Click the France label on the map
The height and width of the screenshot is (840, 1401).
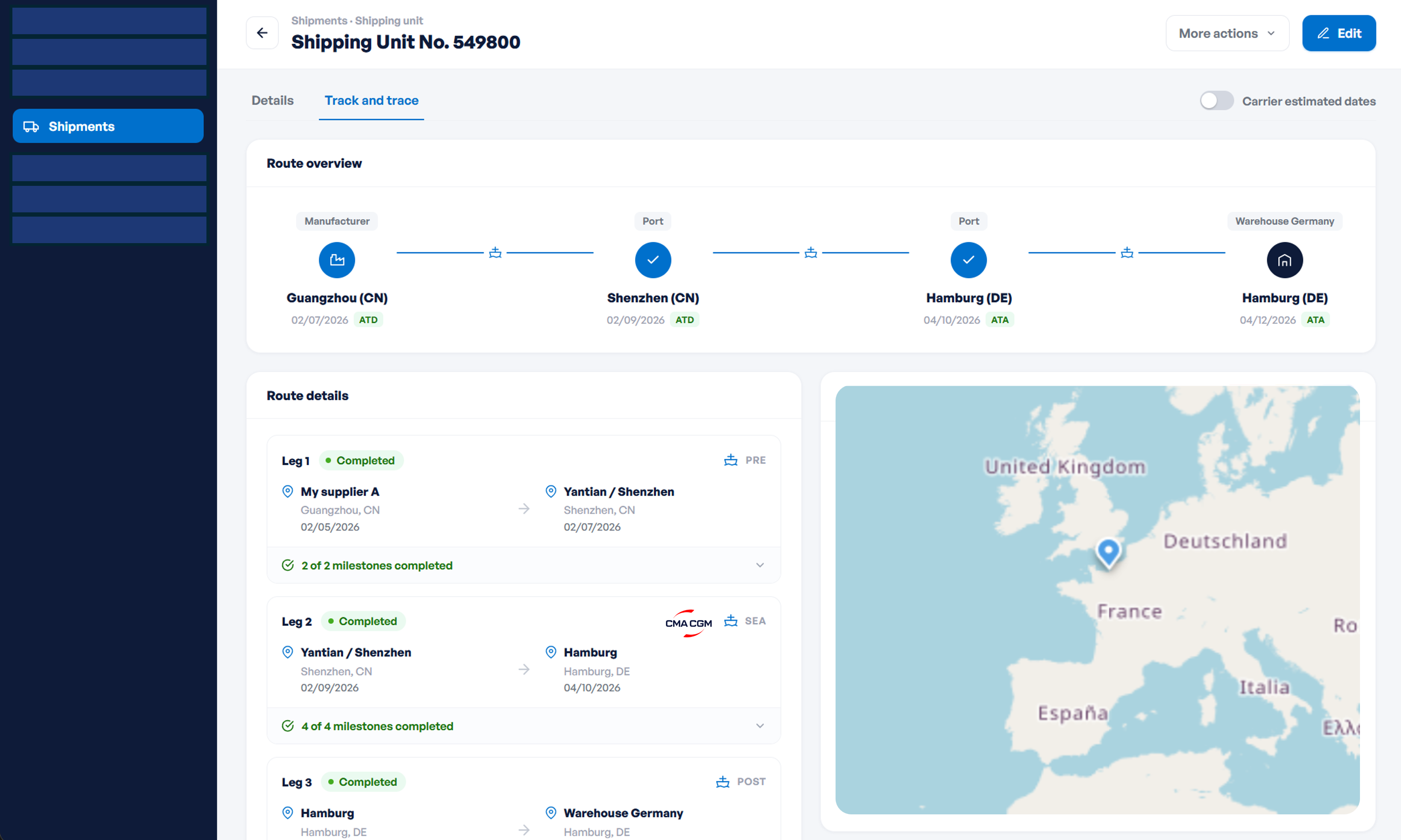point(1129,611)
